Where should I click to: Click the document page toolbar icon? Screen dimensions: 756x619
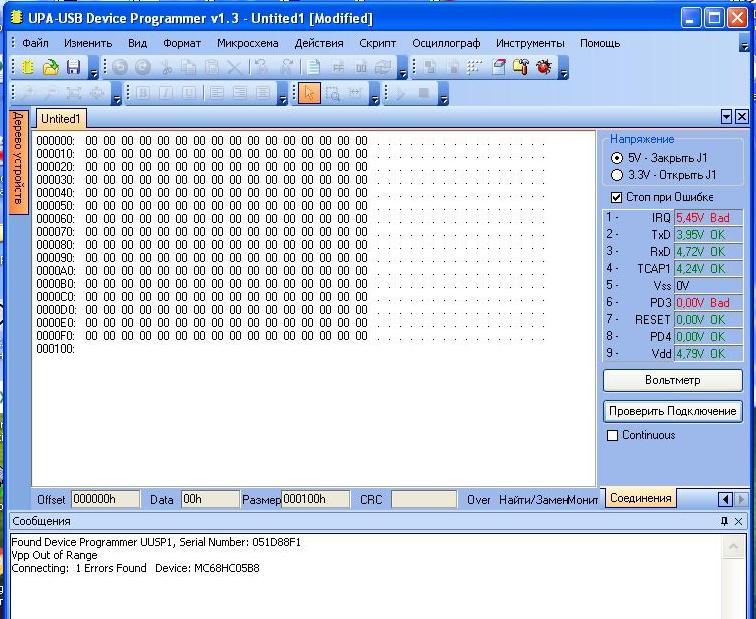pyautogui.click(x=313, y=67)
